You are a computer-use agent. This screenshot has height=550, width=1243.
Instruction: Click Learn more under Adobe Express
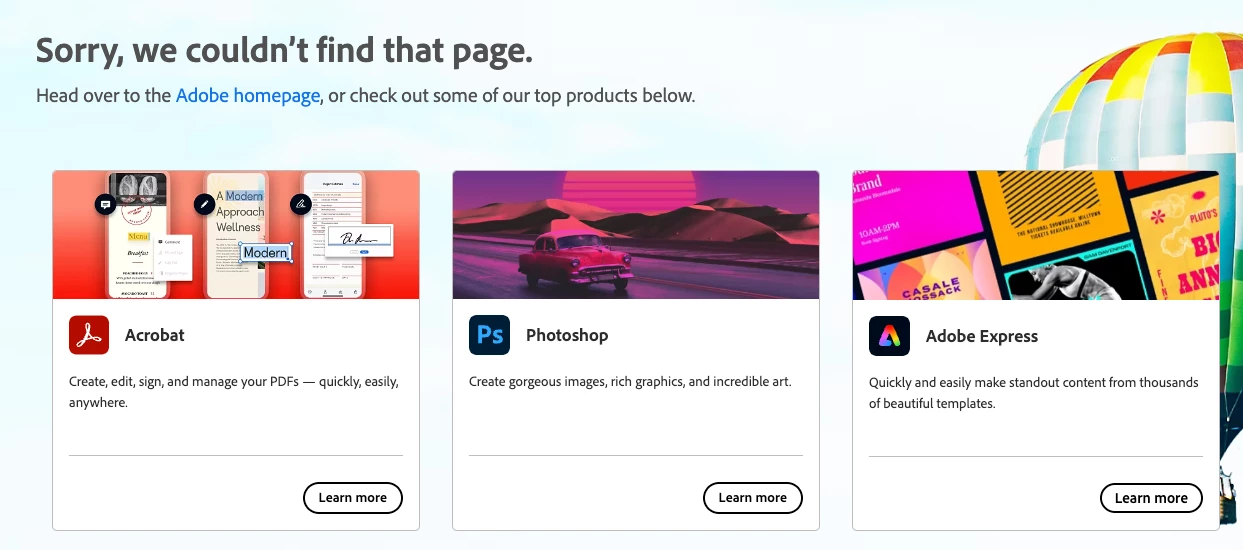(1151, 498)
